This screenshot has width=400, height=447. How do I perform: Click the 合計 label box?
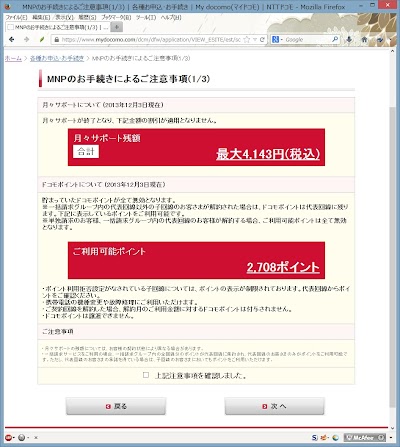coord(86,152)
